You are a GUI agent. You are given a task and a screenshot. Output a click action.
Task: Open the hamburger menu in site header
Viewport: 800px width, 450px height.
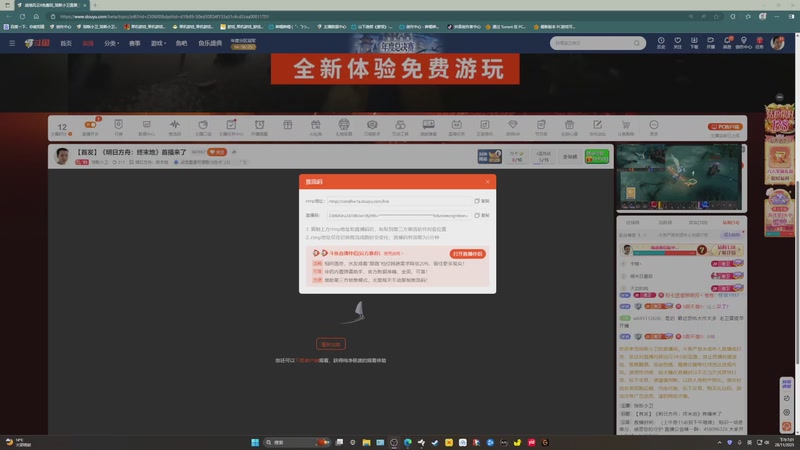12,43
